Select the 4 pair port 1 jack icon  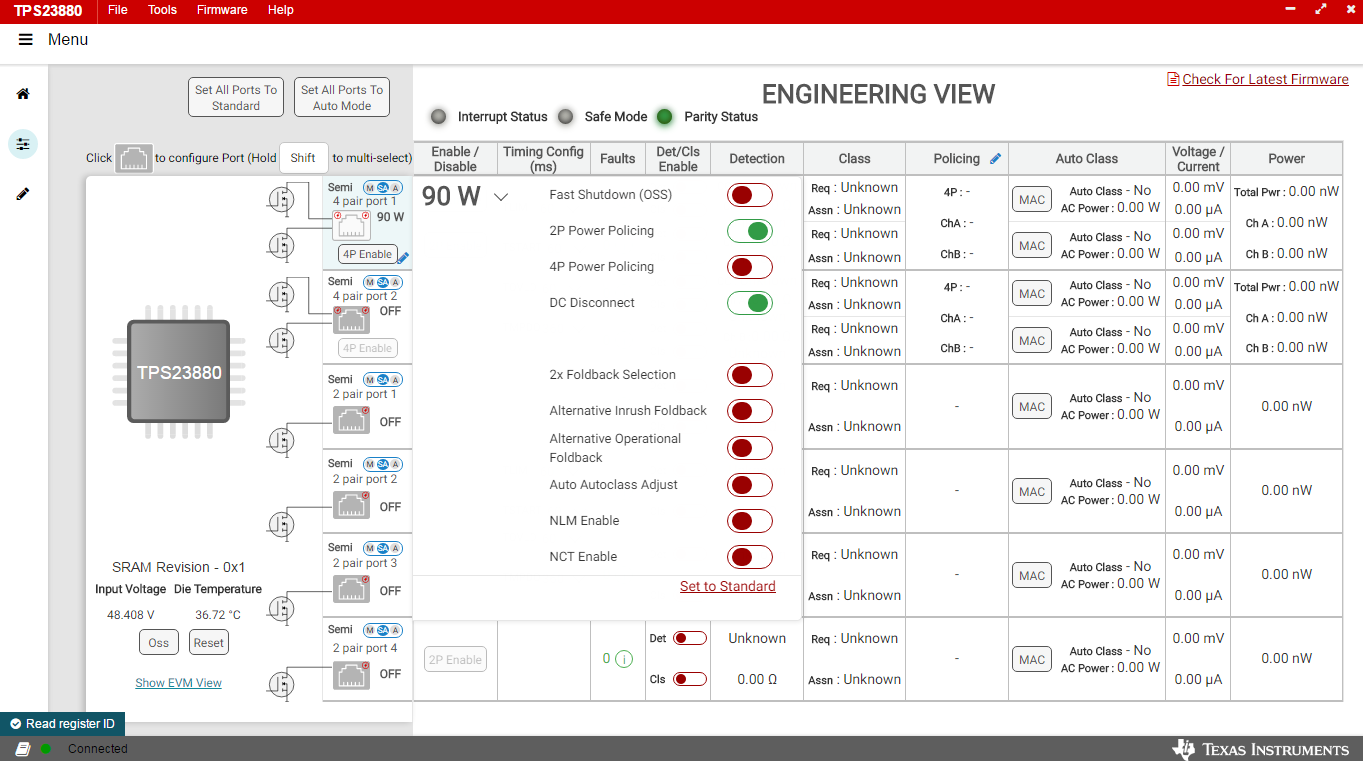point(351,226)
